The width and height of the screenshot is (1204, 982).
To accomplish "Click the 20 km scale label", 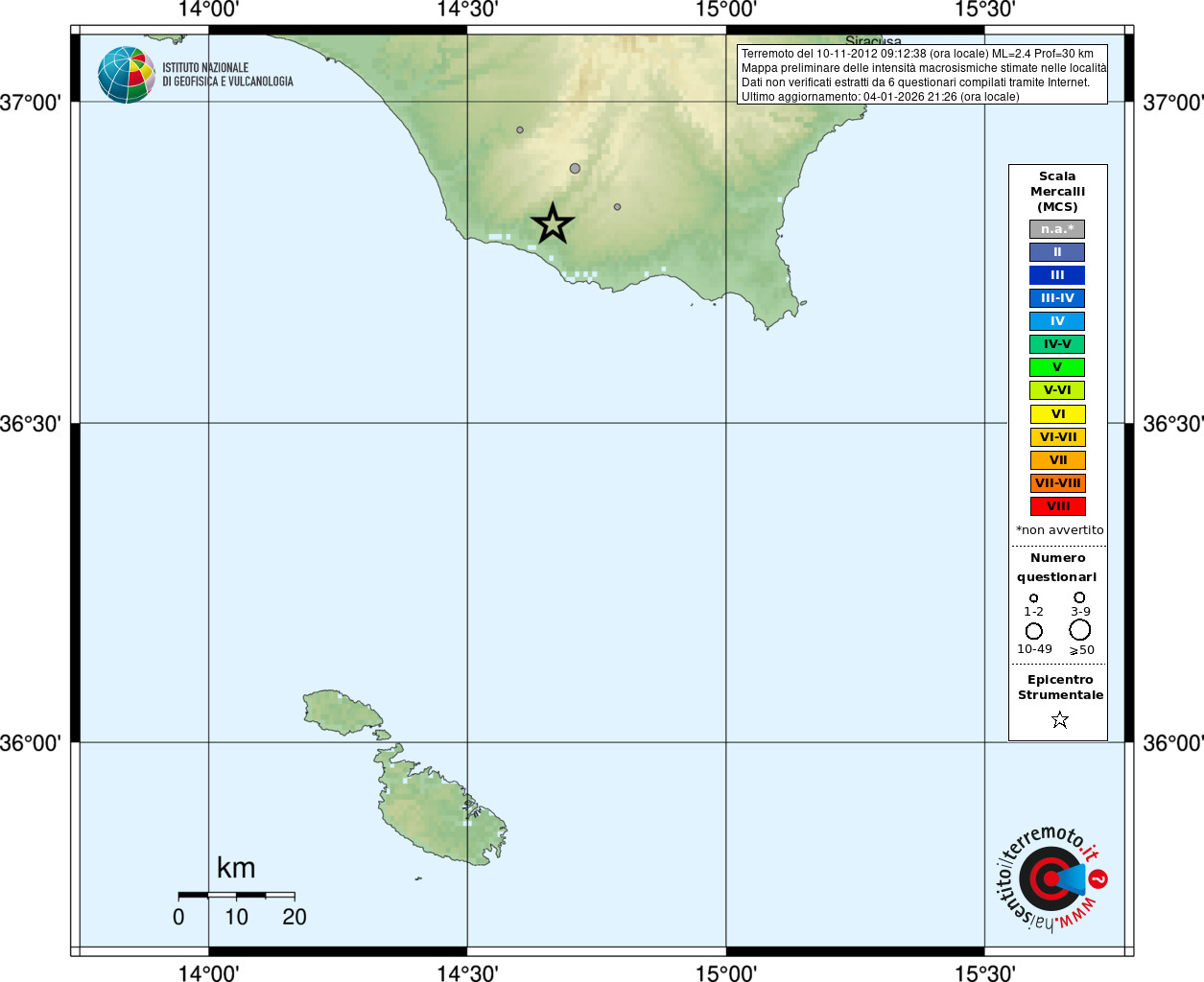I will [295, 917].
